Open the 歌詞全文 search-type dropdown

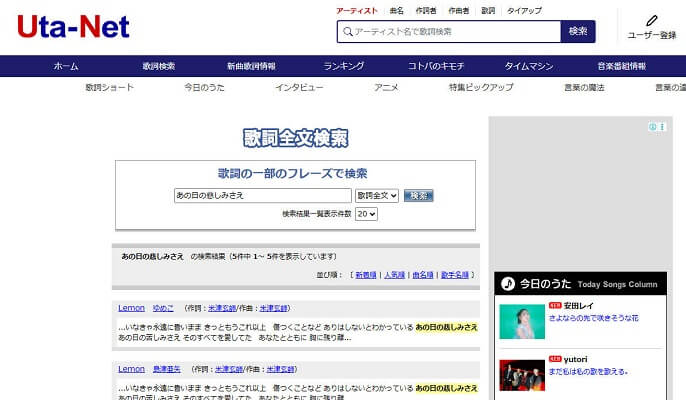point(377,196)
